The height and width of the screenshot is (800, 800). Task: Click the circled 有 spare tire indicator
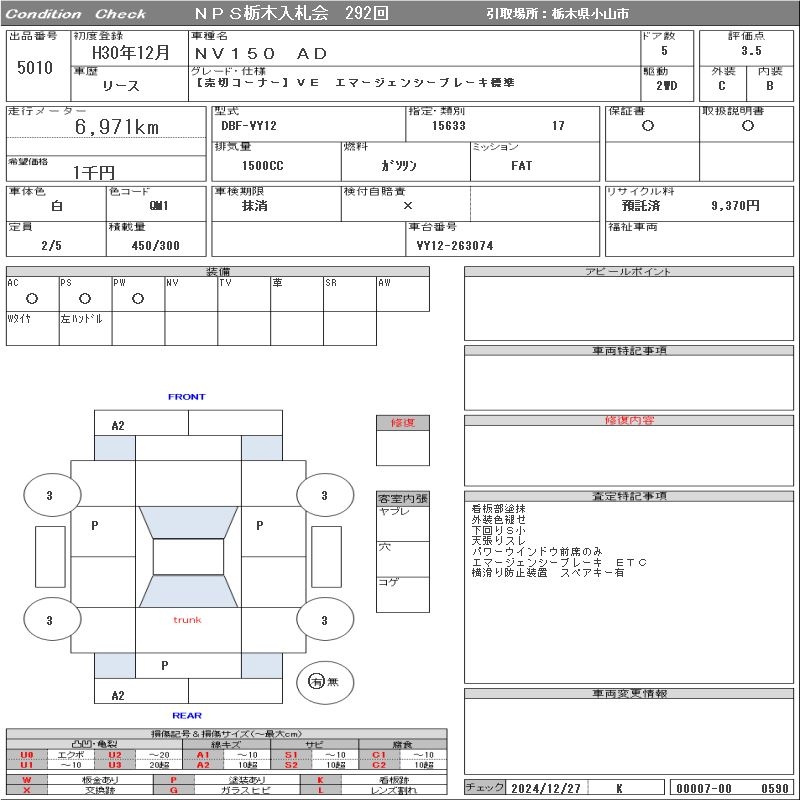tap(316, 682)
